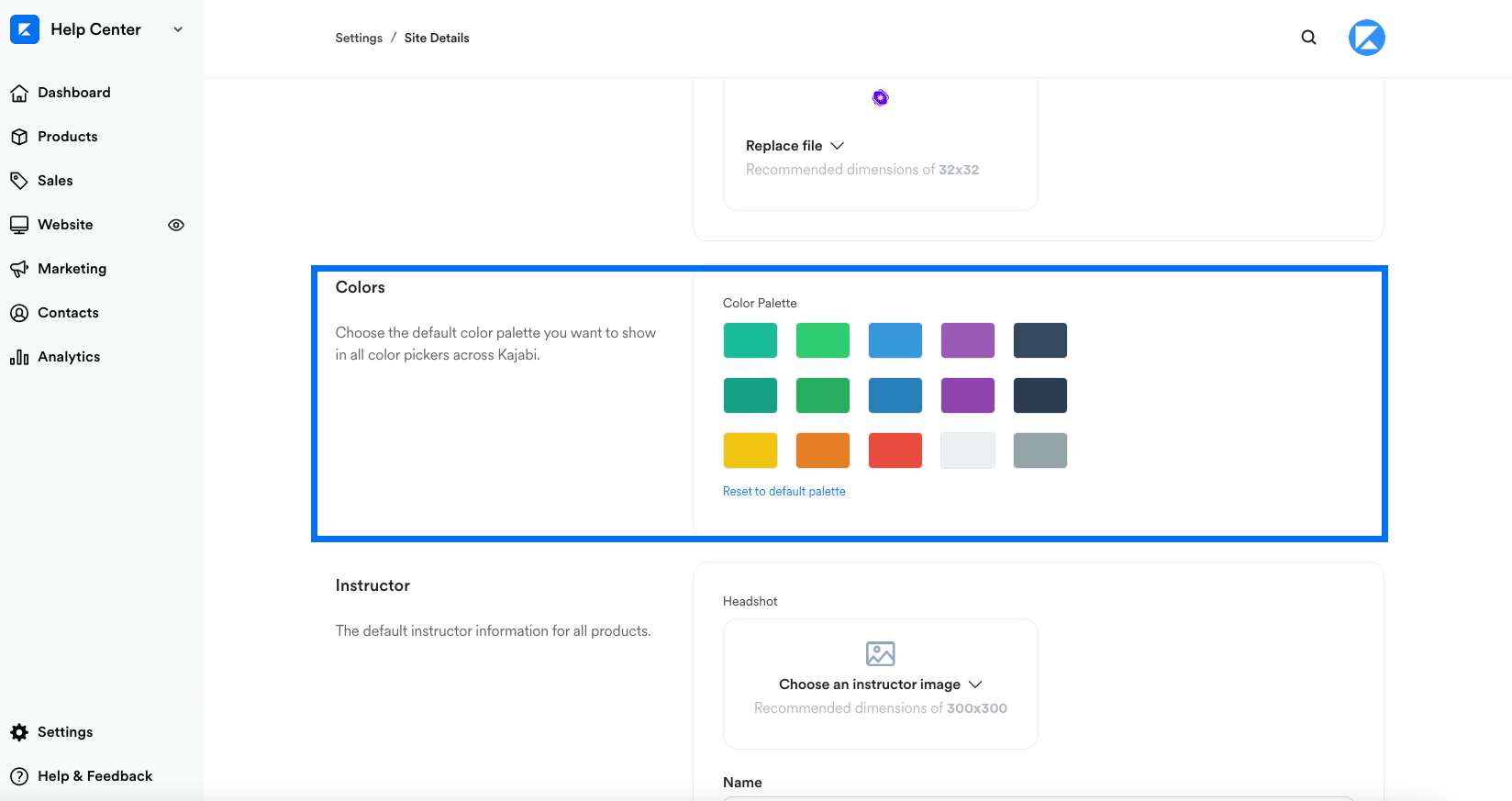Click the Settings gear icon

pyautogui.click(x=19, y=732)
